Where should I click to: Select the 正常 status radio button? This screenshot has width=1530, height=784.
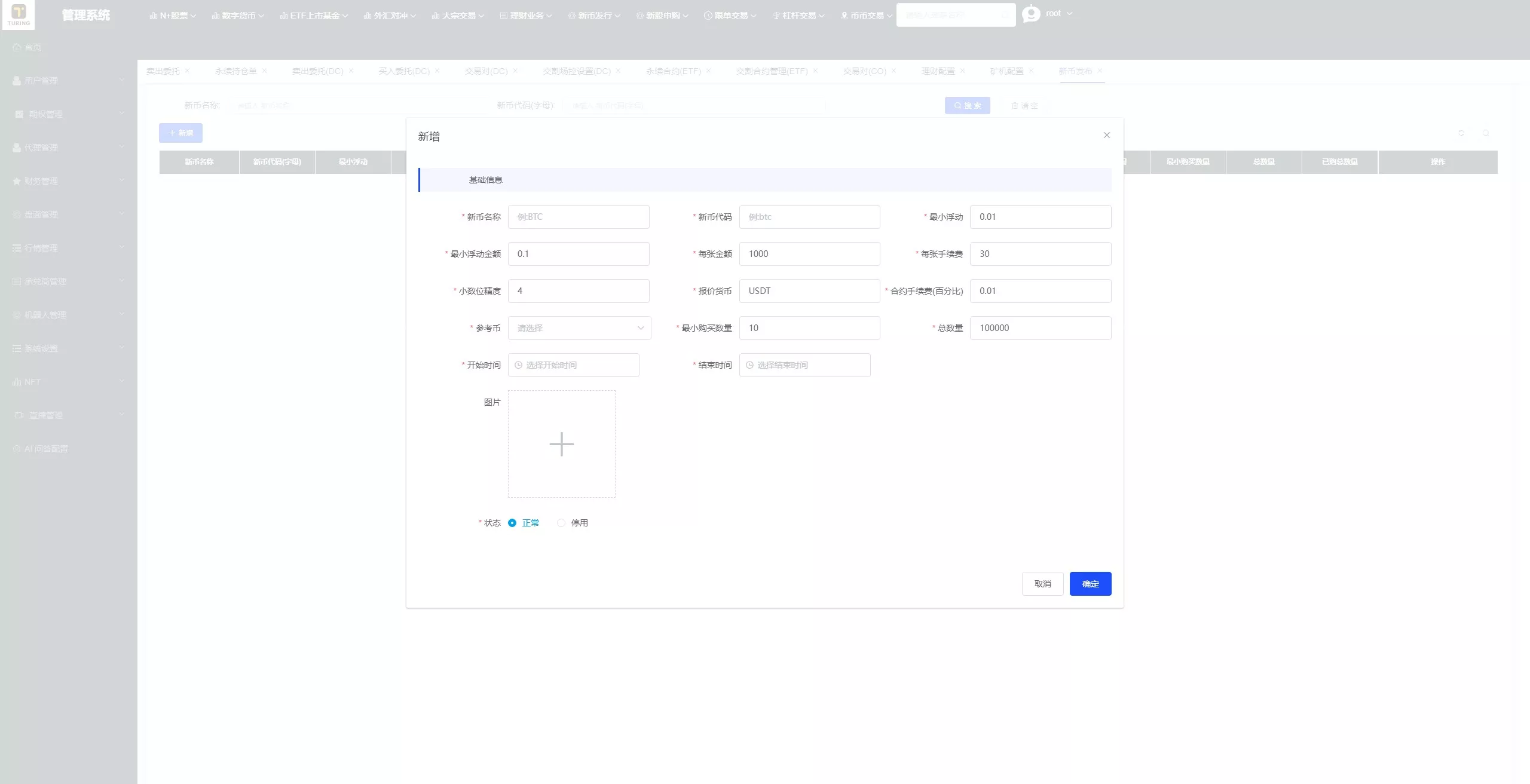512,523
